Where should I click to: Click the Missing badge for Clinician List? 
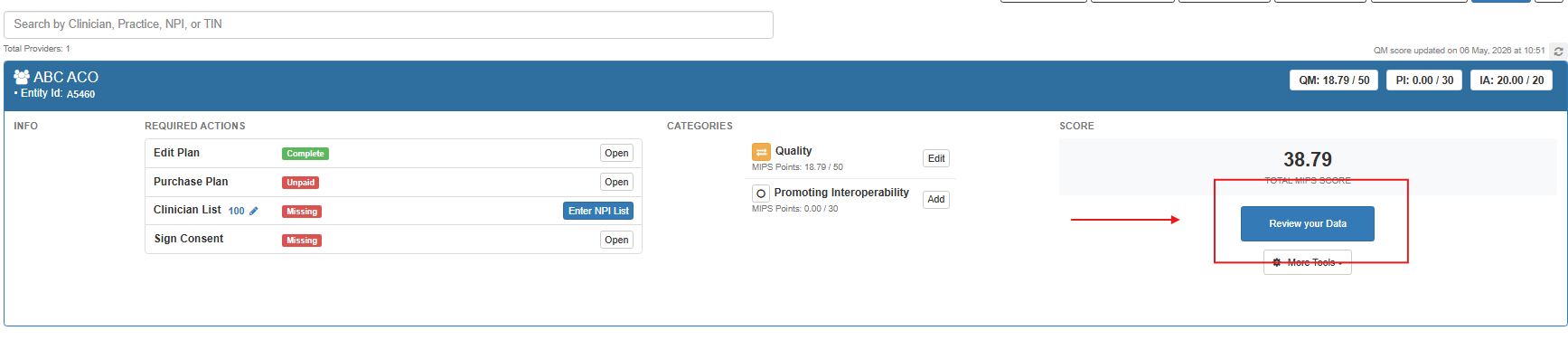pos(302,212)
